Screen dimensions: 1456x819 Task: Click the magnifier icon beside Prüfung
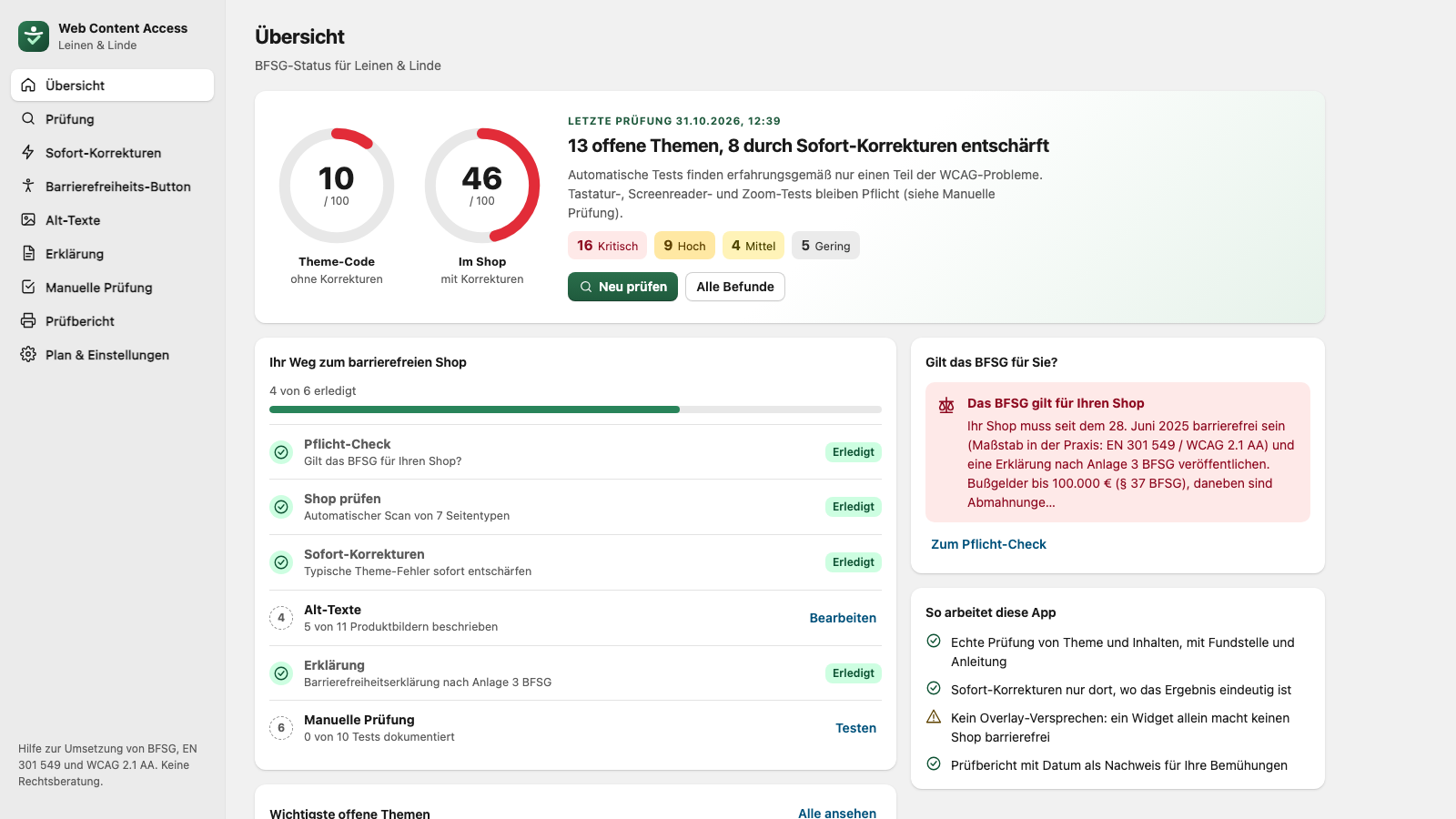coord(28,118)
